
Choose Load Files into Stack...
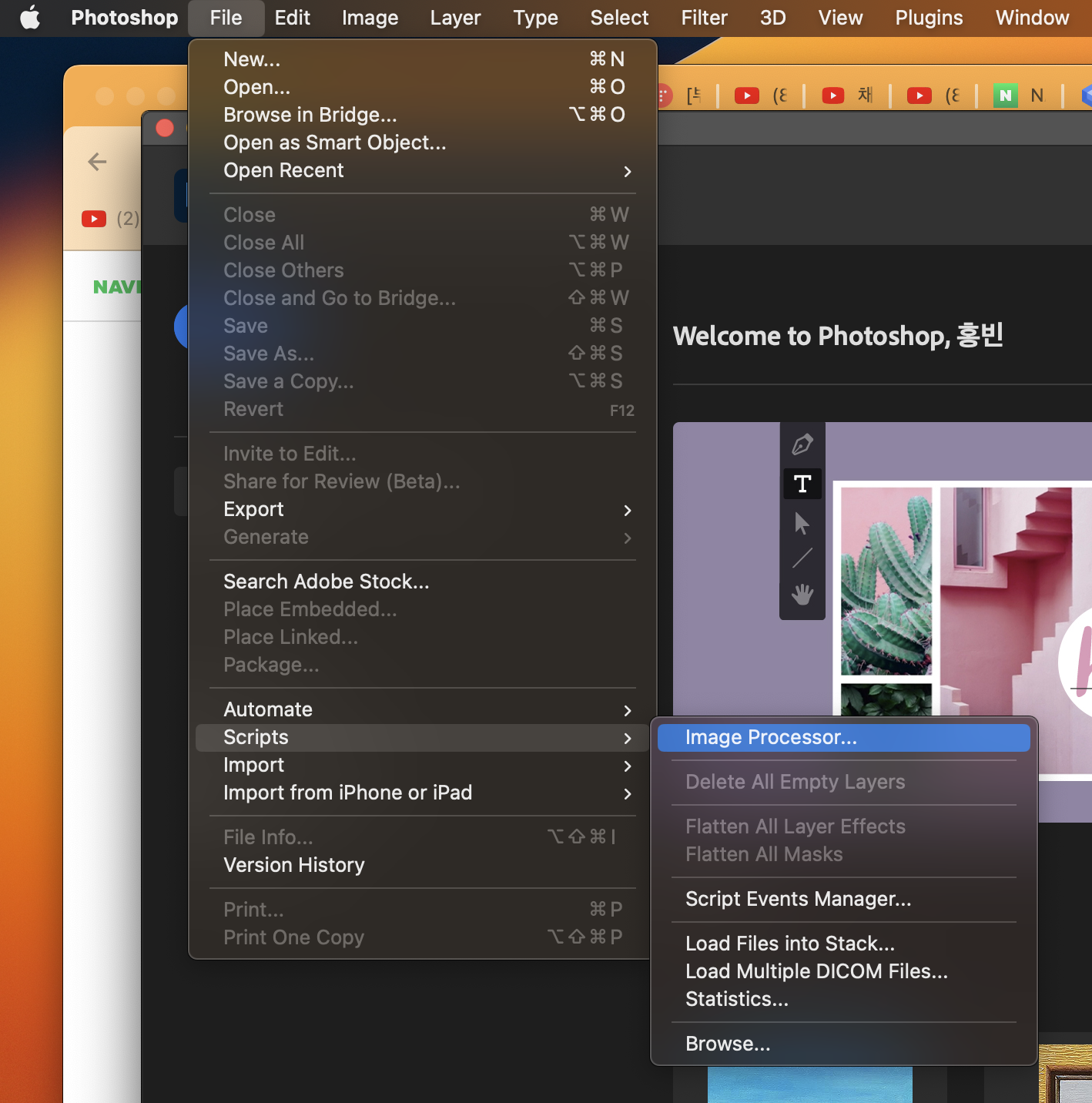tap(844, 944)
